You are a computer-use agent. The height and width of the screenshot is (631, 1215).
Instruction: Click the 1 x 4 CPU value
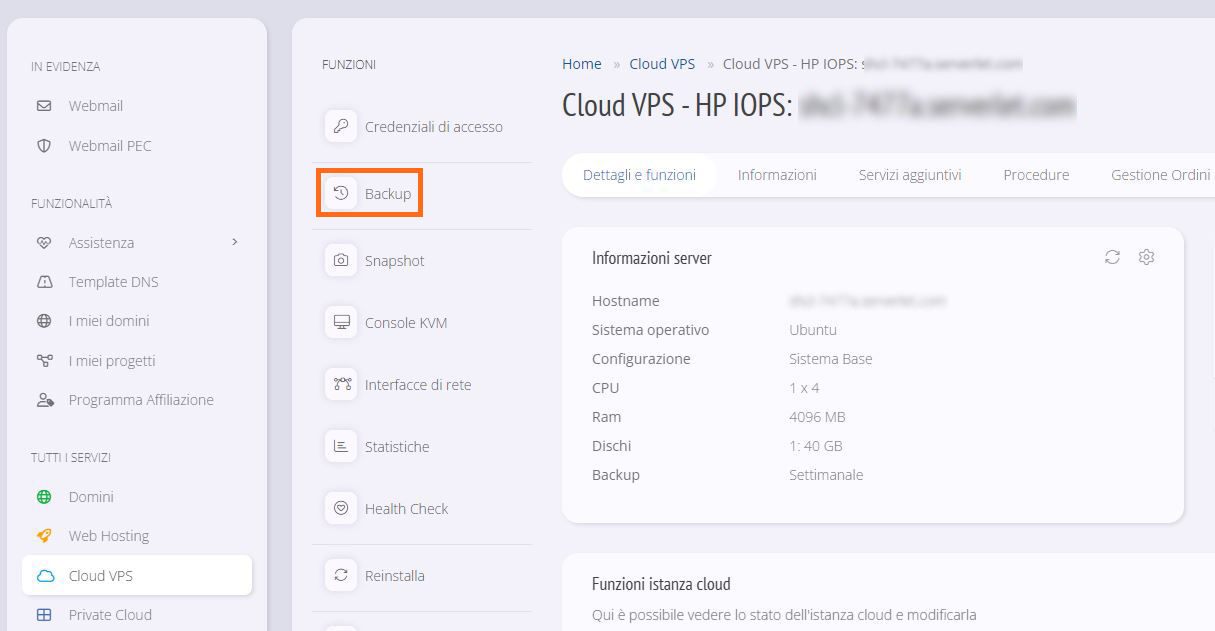click(804, 388)
